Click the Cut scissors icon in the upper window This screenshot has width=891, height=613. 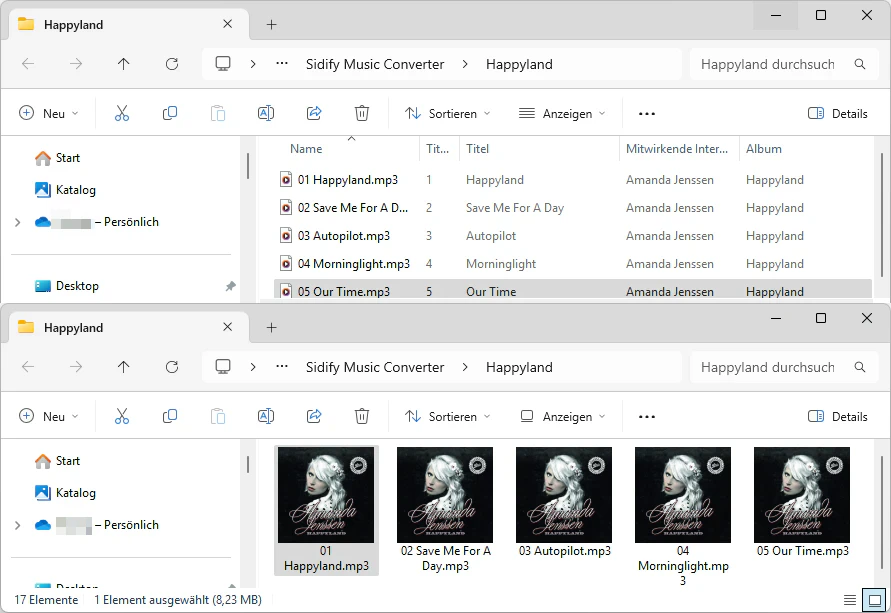point(122,113)
